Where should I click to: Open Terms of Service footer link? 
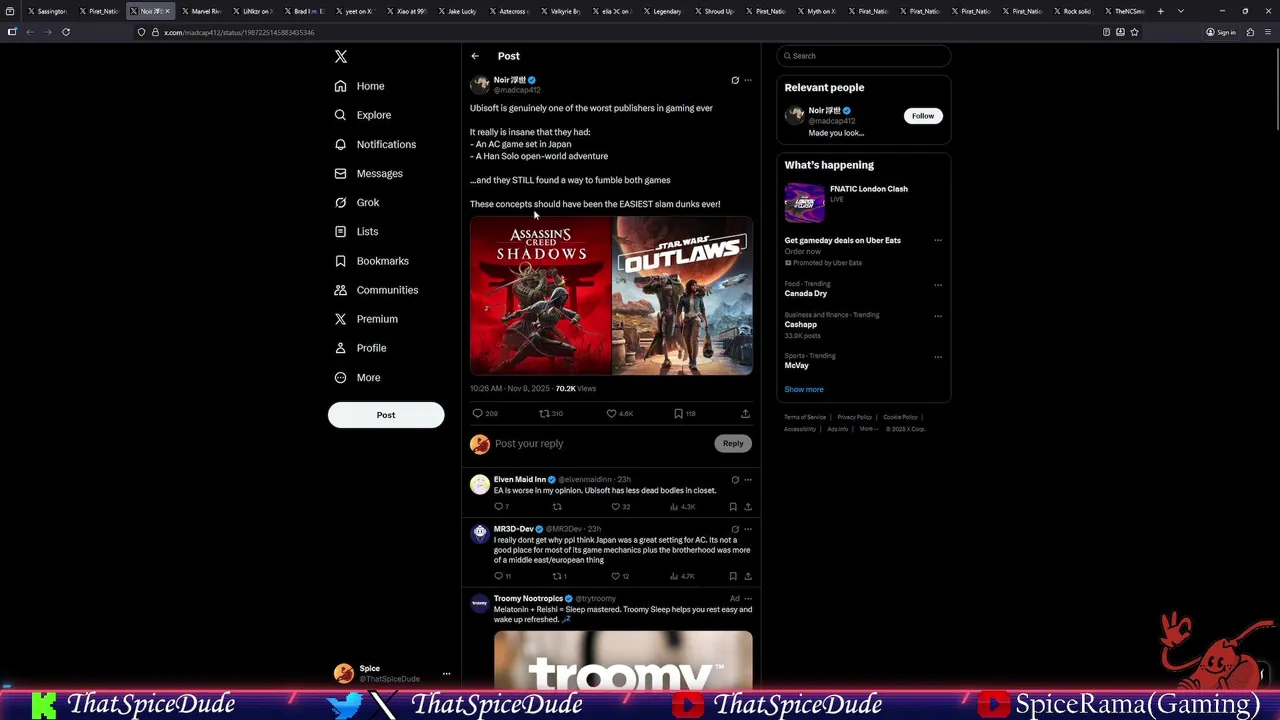tap(805, 417)
